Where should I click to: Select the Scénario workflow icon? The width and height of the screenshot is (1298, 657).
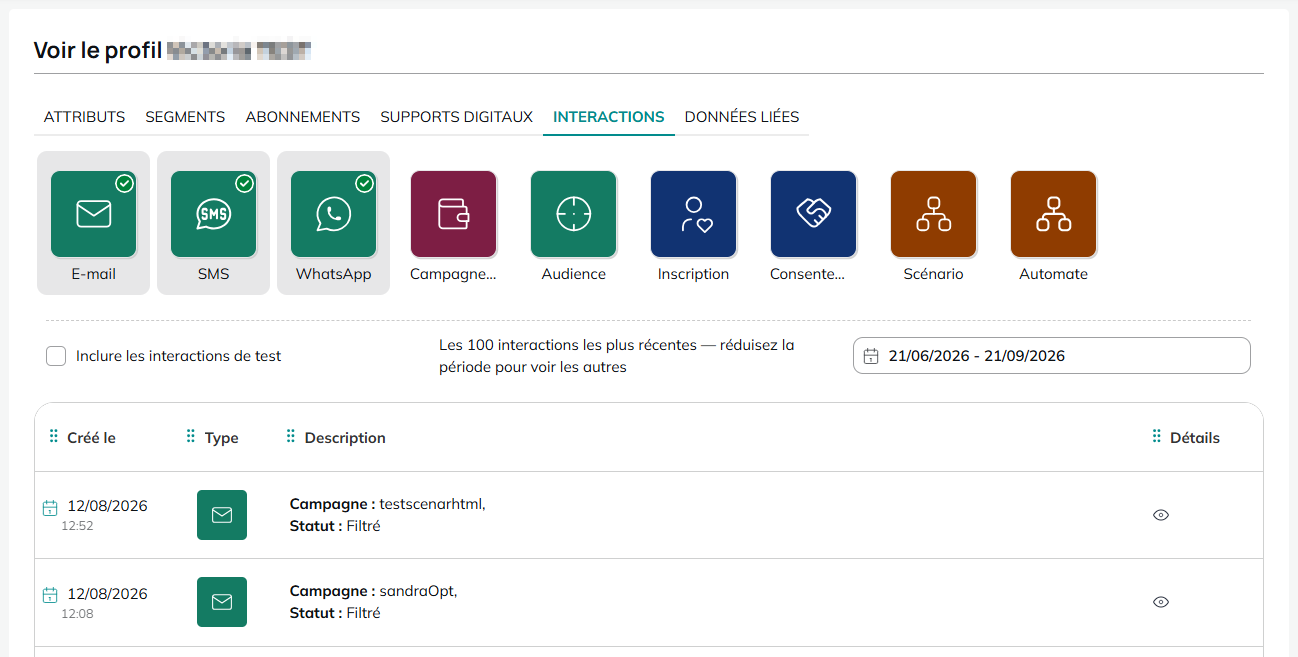[933, 215]
